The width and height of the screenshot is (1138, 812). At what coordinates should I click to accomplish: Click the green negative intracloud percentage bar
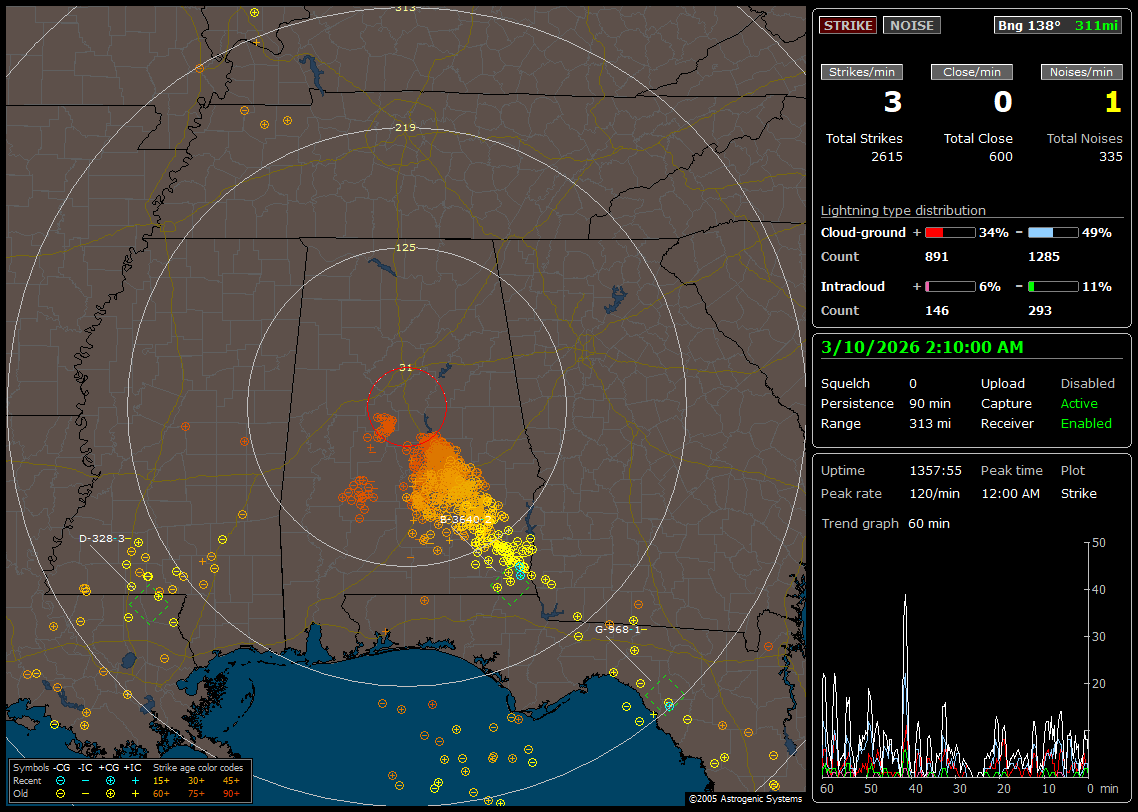pos(1053,286)
